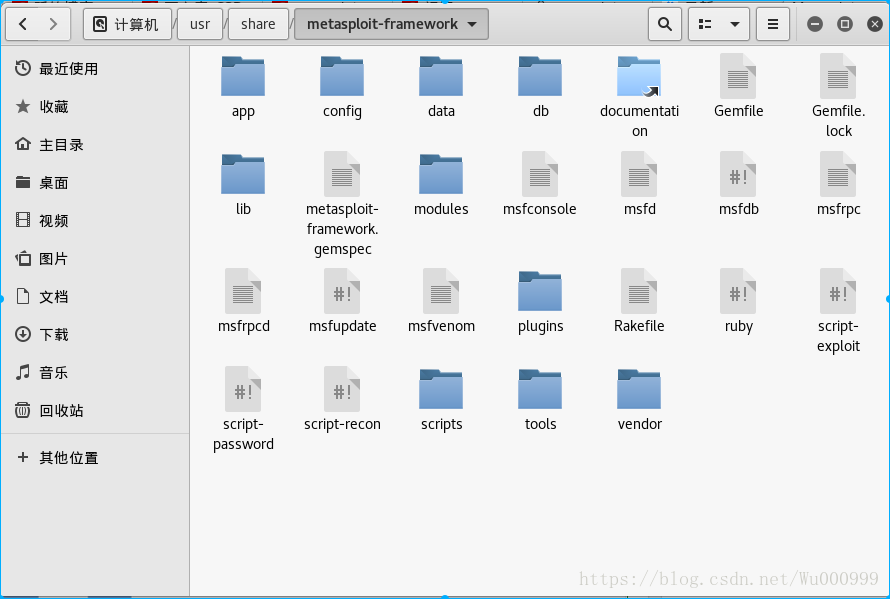This screenshot has width=890, height=599.
Task: Open 收藏 starred items in sidebar
Action: [95, 107]
